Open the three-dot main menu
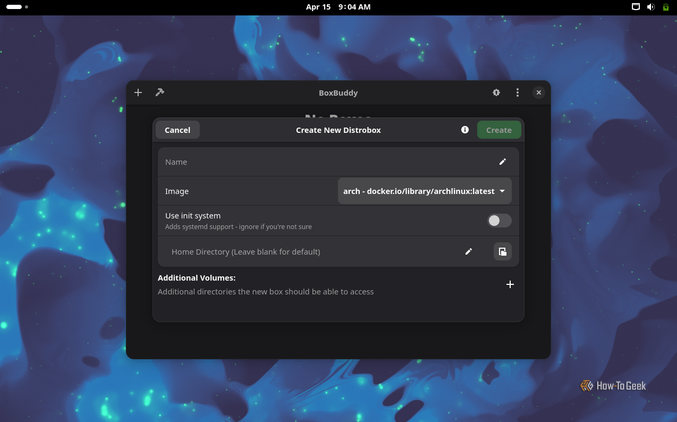The image size is (677, 422). (x=517, y=92)
